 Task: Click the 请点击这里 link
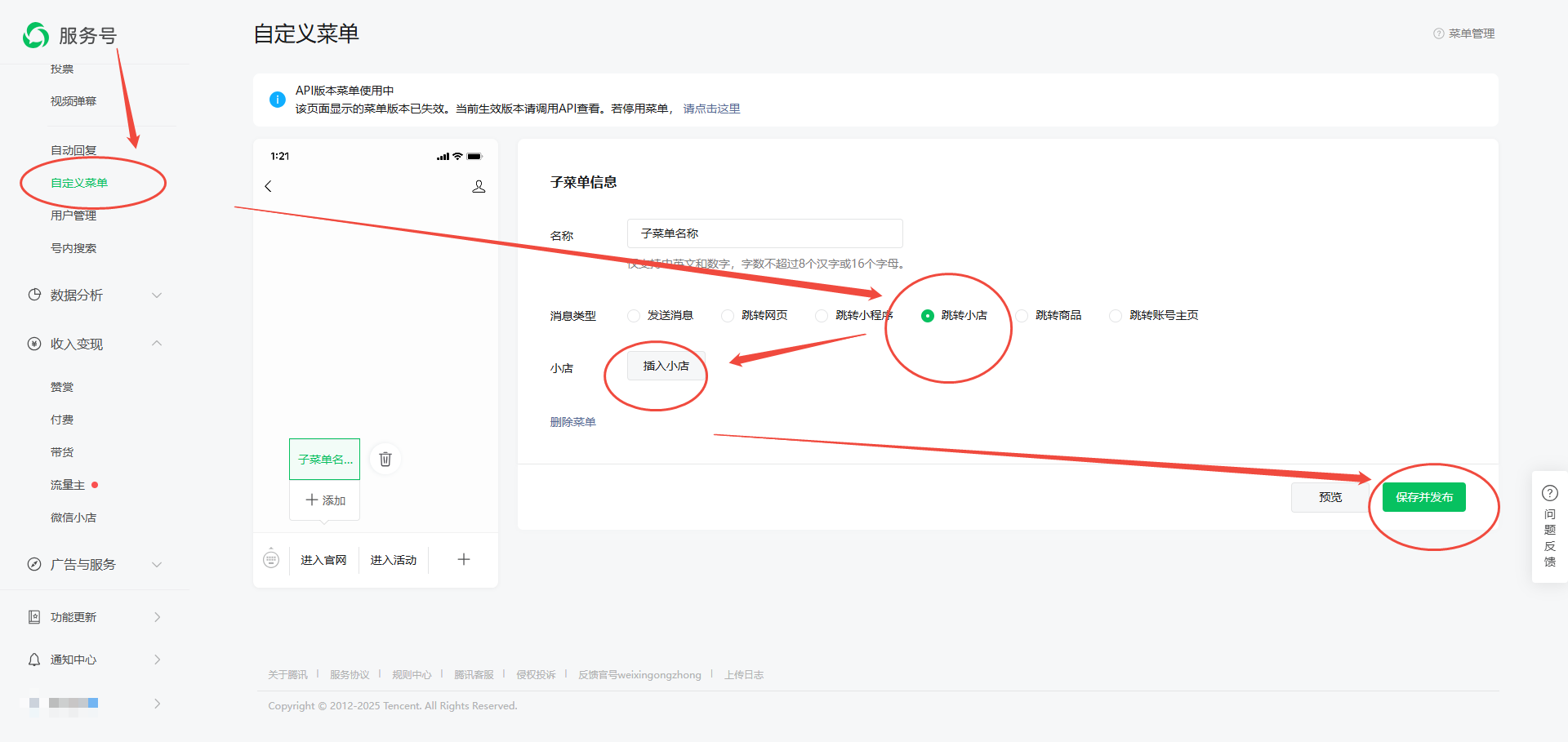(x=711, y=109)
